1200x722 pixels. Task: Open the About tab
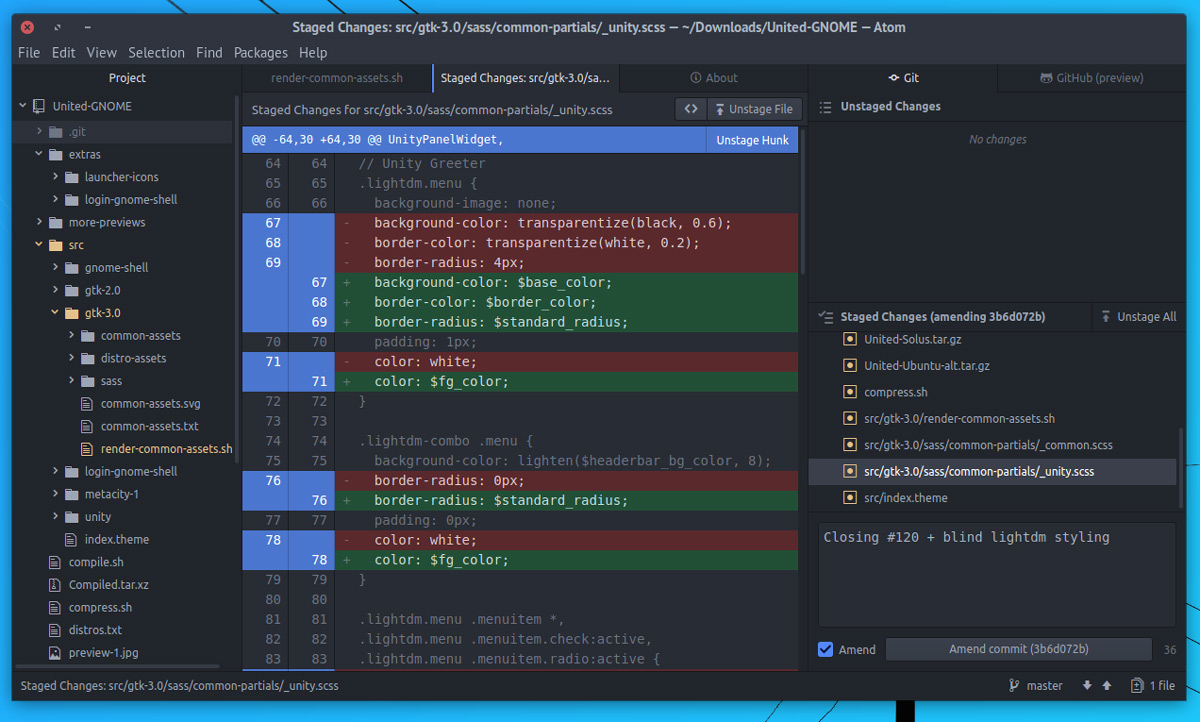click(714, 78)
